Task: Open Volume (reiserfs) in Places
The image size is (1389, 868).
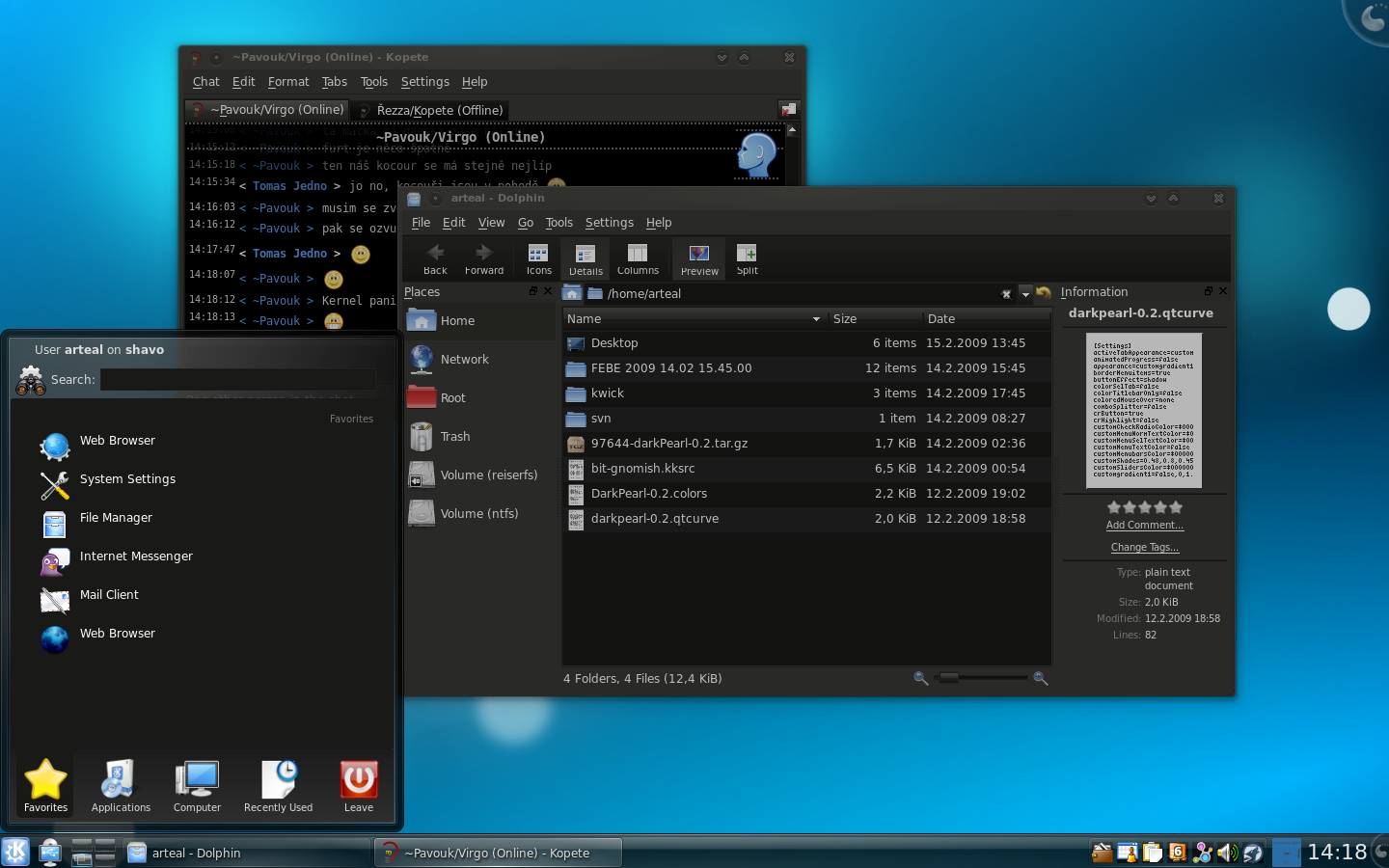Action: 479,475
